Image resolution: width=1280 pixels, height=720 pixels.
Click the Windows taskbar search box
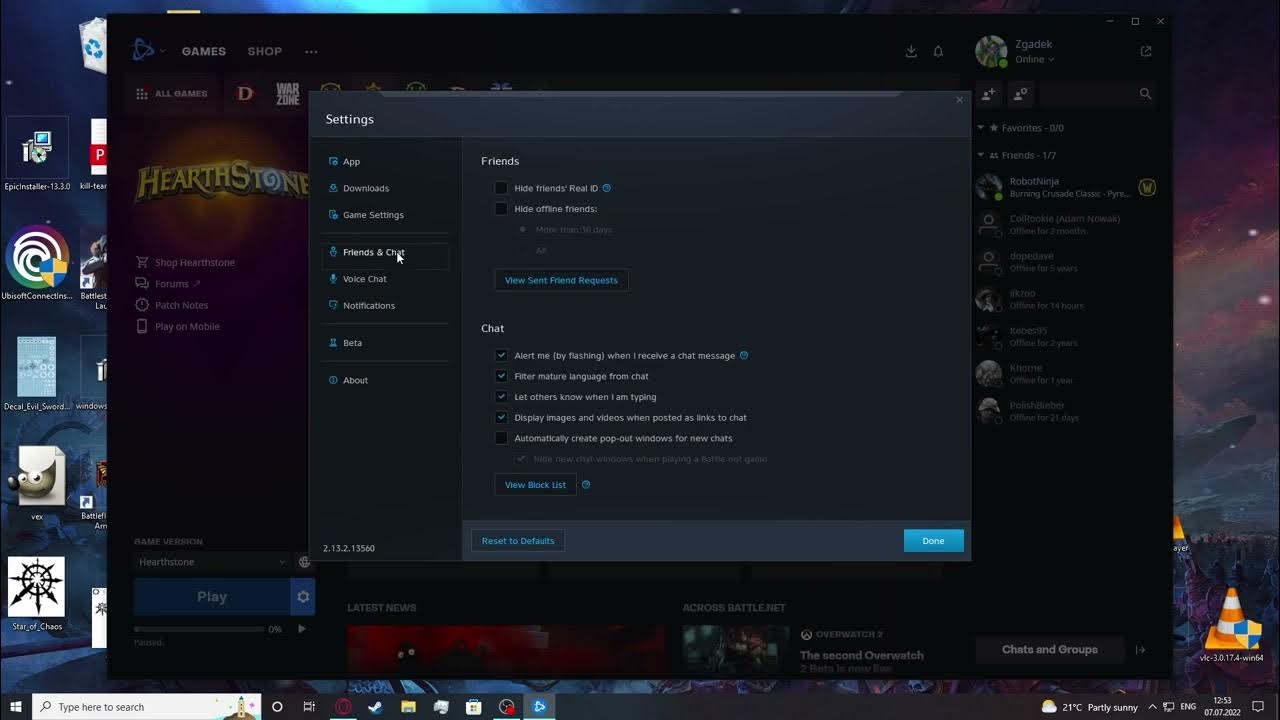click(147, 707)
